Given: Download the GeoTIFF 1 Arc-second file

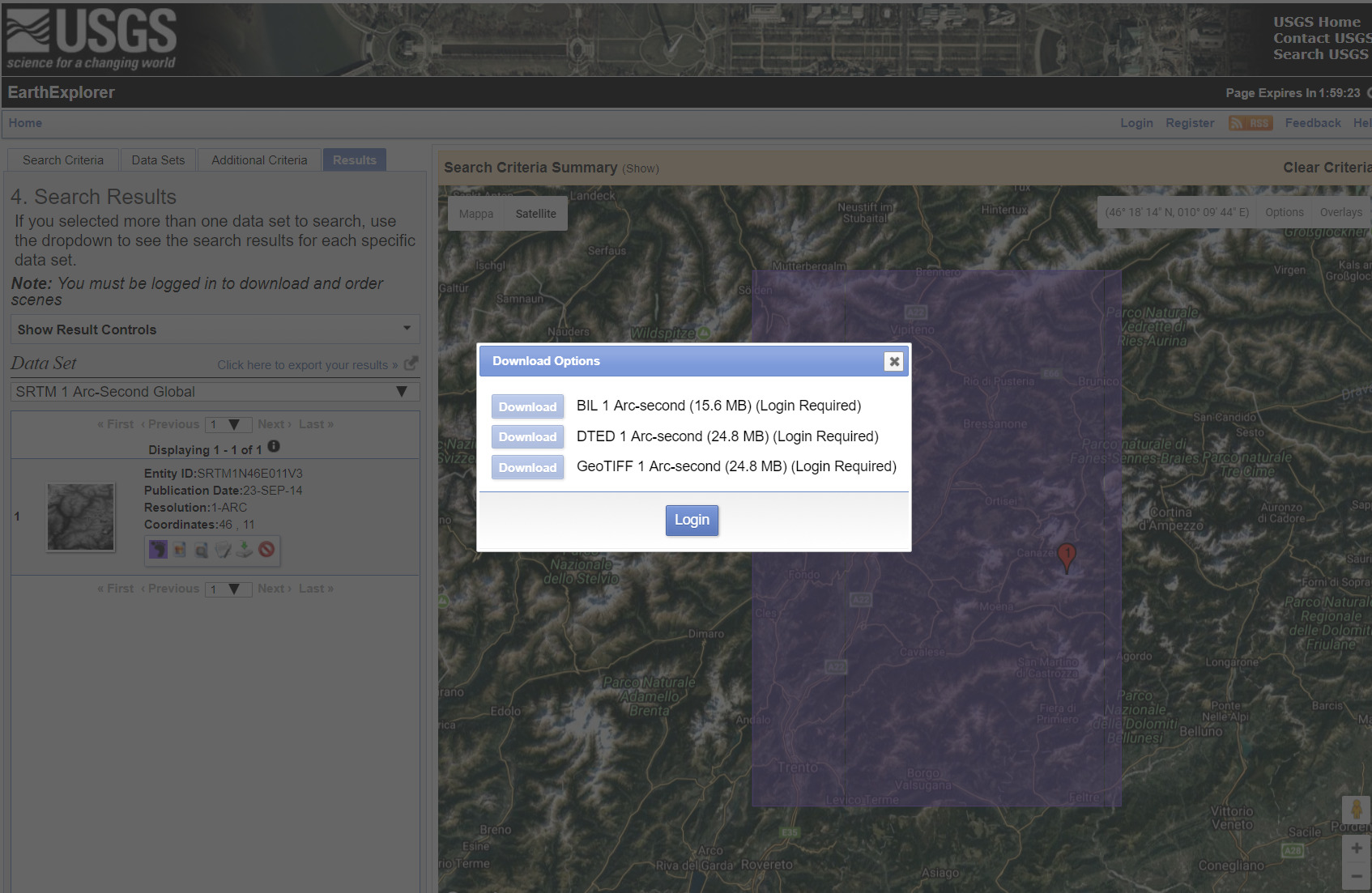Looking at the screenshot, I should pos(527,468).
